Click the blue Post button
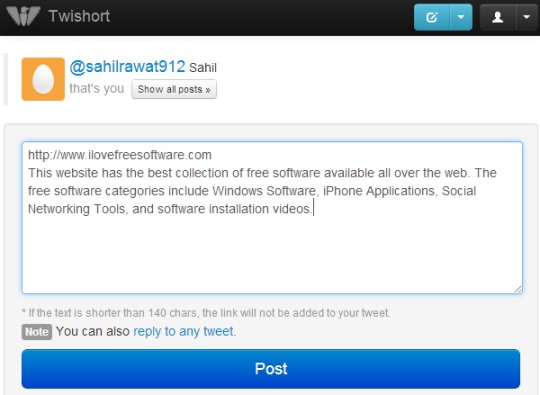Image resolution: width=540 pixels, height=395 pixels. coord(271,369)
